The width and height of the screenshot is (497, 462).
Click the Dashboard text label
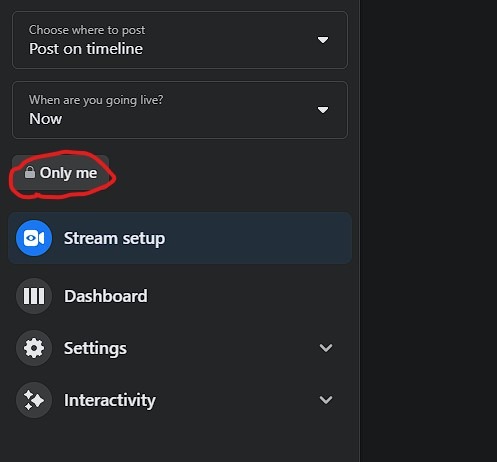106,296
